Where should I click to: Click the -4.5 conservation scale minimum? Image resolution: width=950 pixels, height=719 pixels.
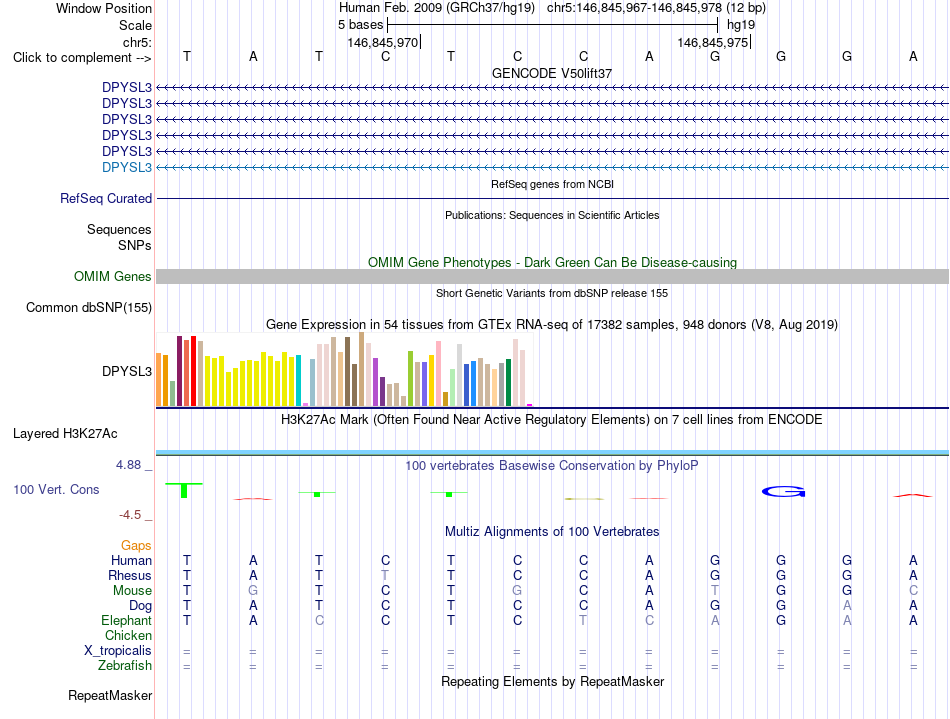tap(130, 515)
